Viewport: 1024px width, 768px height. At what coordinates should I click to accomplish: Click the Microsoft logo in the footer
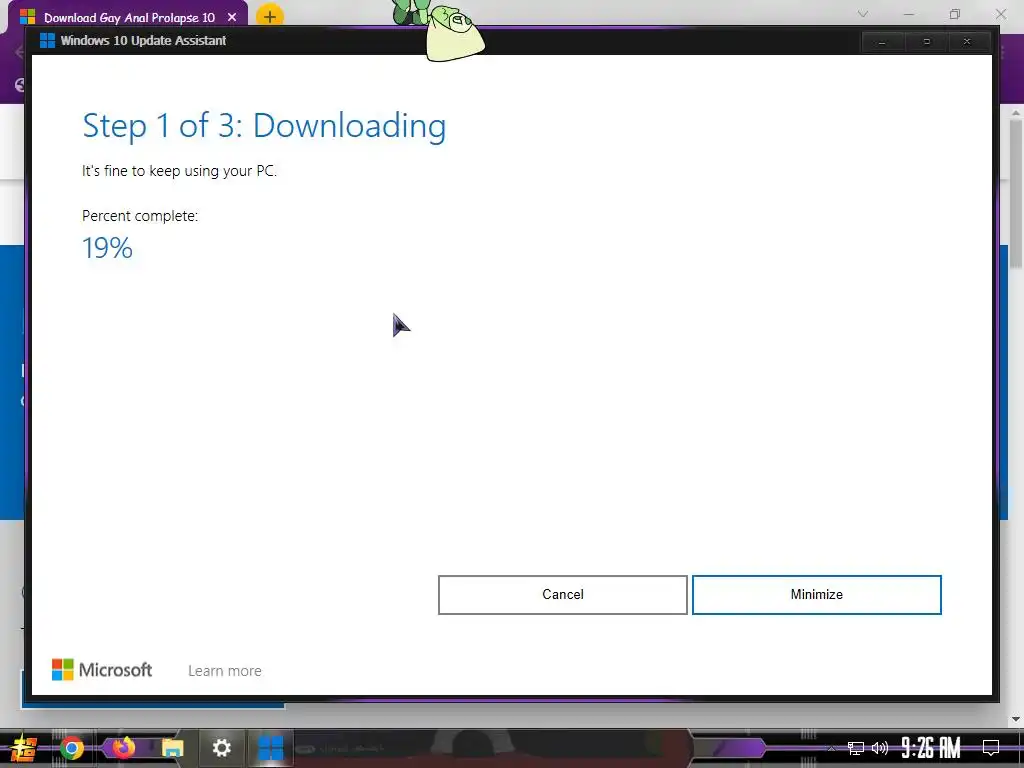tap(102, 669)
